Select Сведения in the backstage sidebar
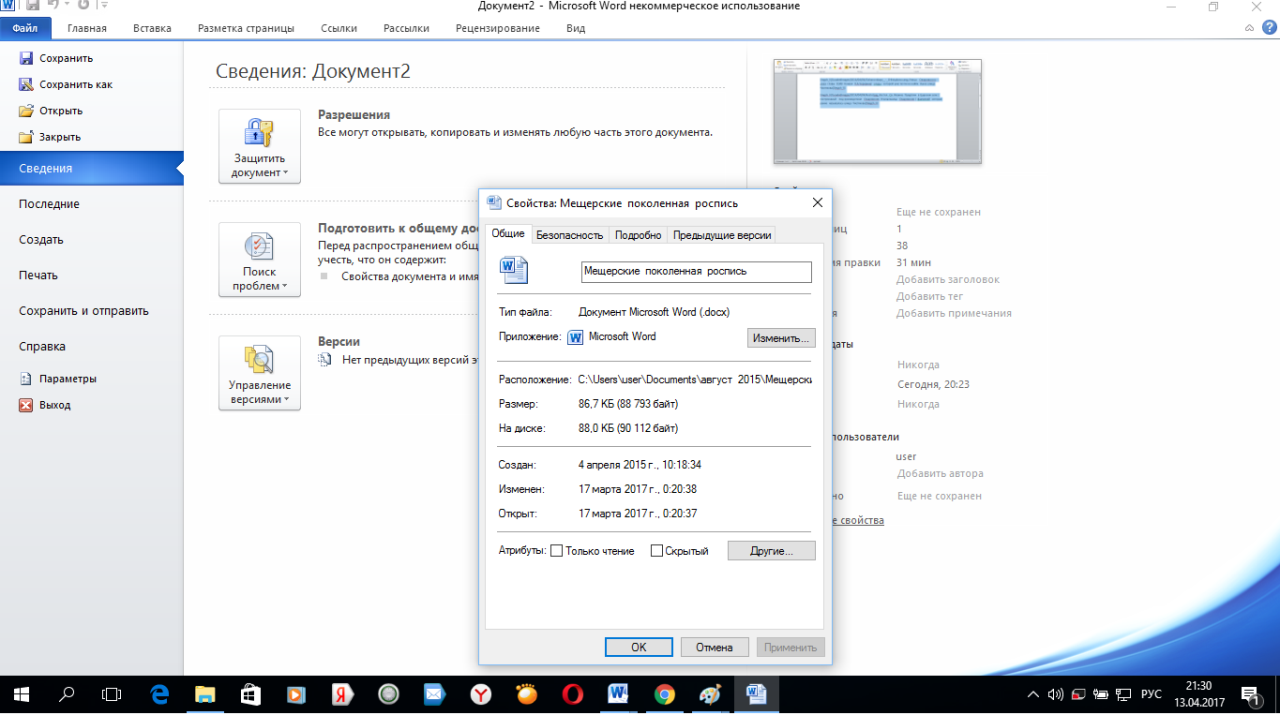The image size is (1280, 715). point(91,168)
